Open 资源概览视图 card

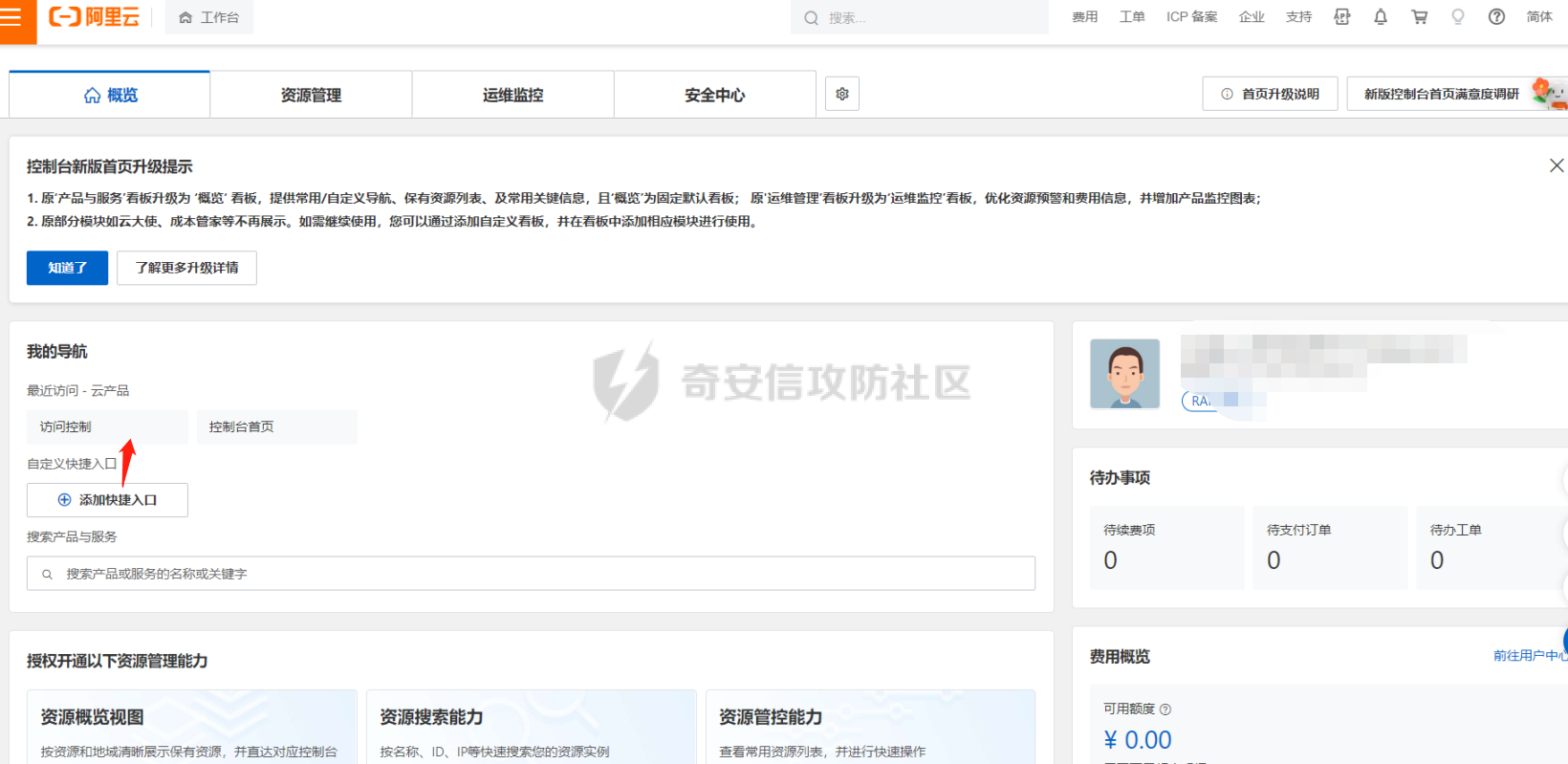pos(192,727)
